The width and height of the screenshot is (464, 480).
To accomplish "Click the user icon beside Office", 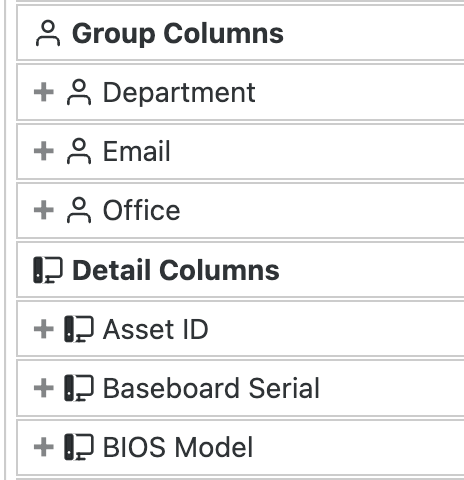I will [79, 210].
